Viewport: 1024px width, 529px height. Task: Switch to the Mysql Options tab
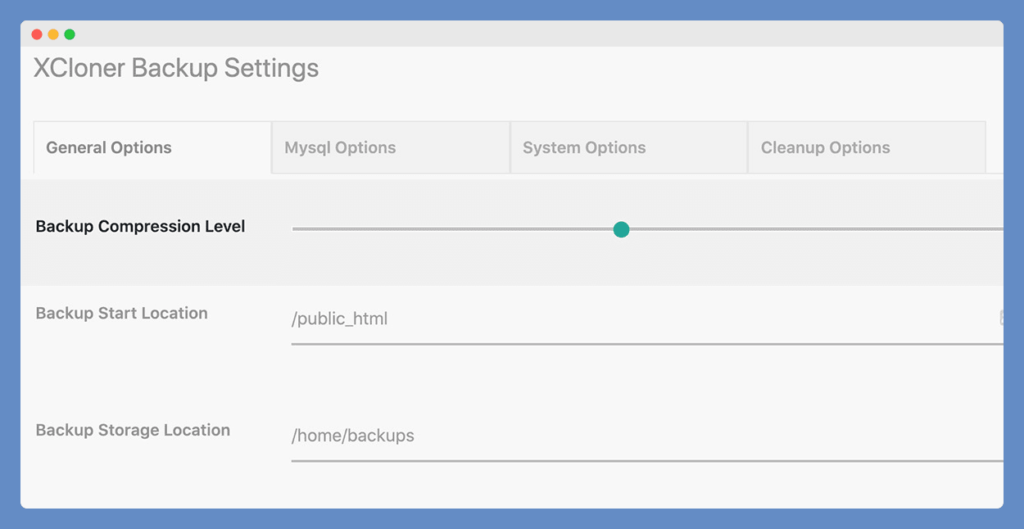tap(391, 148)
